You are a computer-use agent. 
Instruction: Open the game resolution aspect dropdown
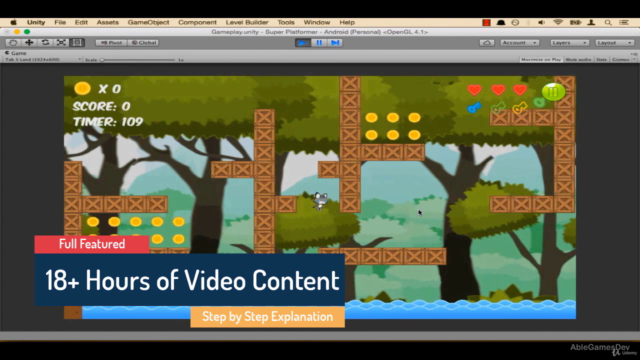click(42, 60)
